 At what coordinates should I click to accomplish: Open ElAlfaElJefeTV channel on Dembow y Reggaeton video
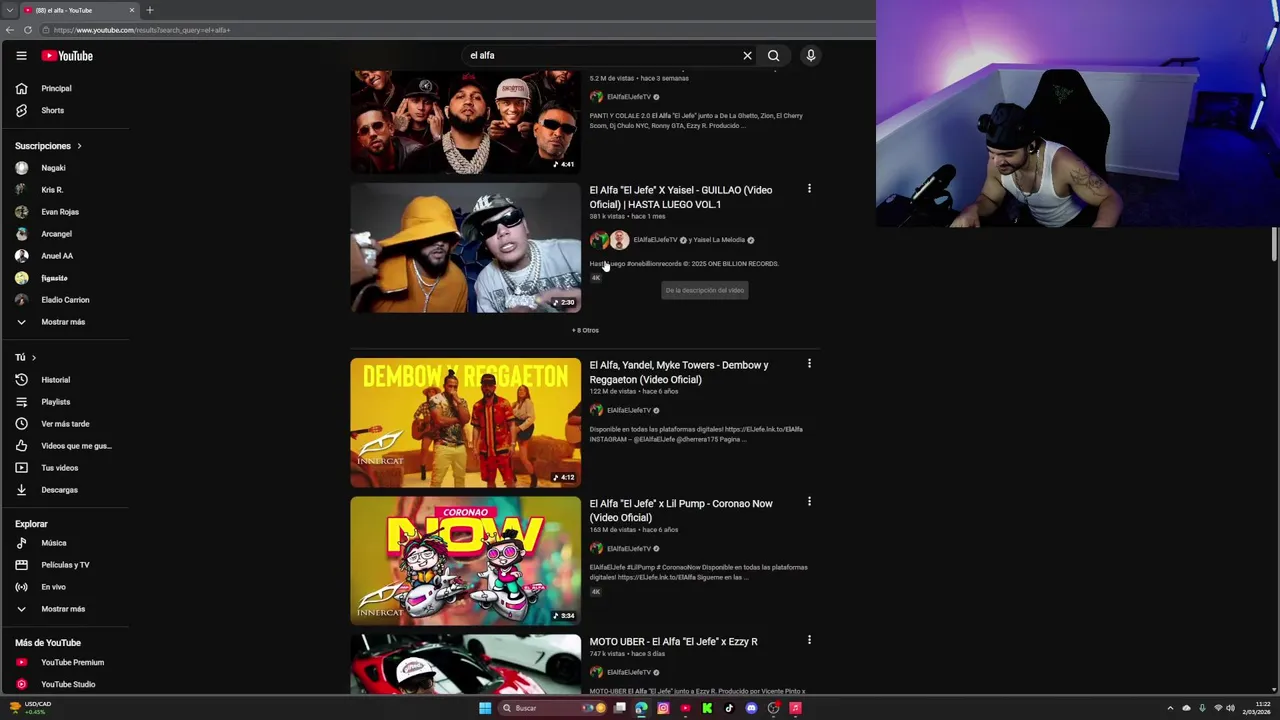tap(628, 410)
